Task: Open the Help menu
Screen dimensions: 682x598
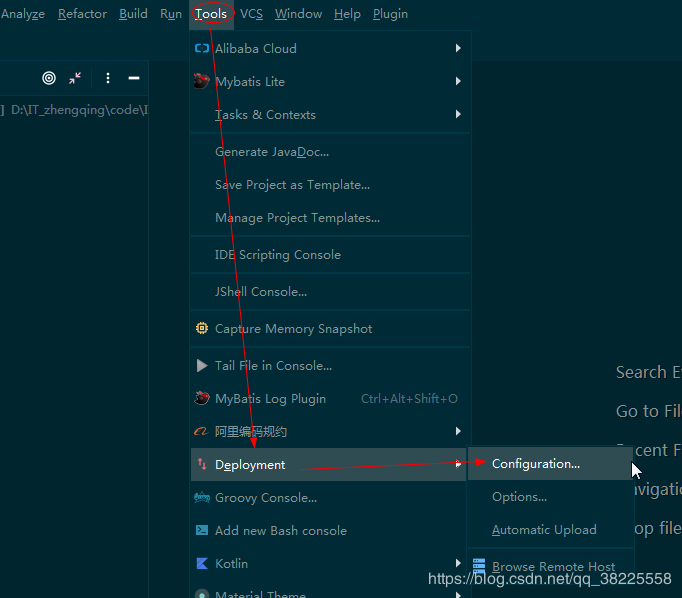Action: 347,14
